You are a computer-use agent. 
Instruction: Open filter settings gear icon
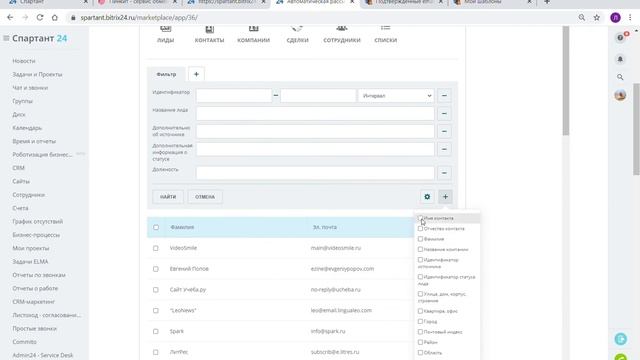[x=427, y=197]
